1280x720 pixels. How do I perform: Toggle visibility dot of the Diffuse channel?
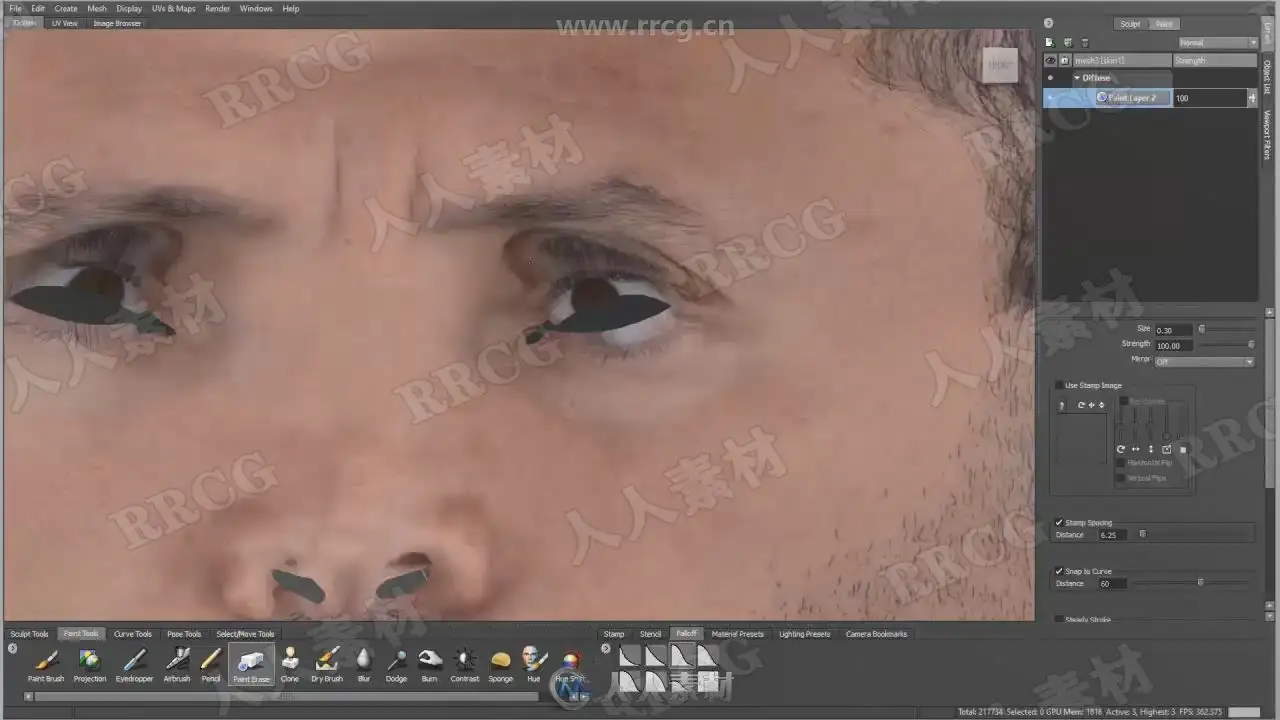(x=1050, y=78)
